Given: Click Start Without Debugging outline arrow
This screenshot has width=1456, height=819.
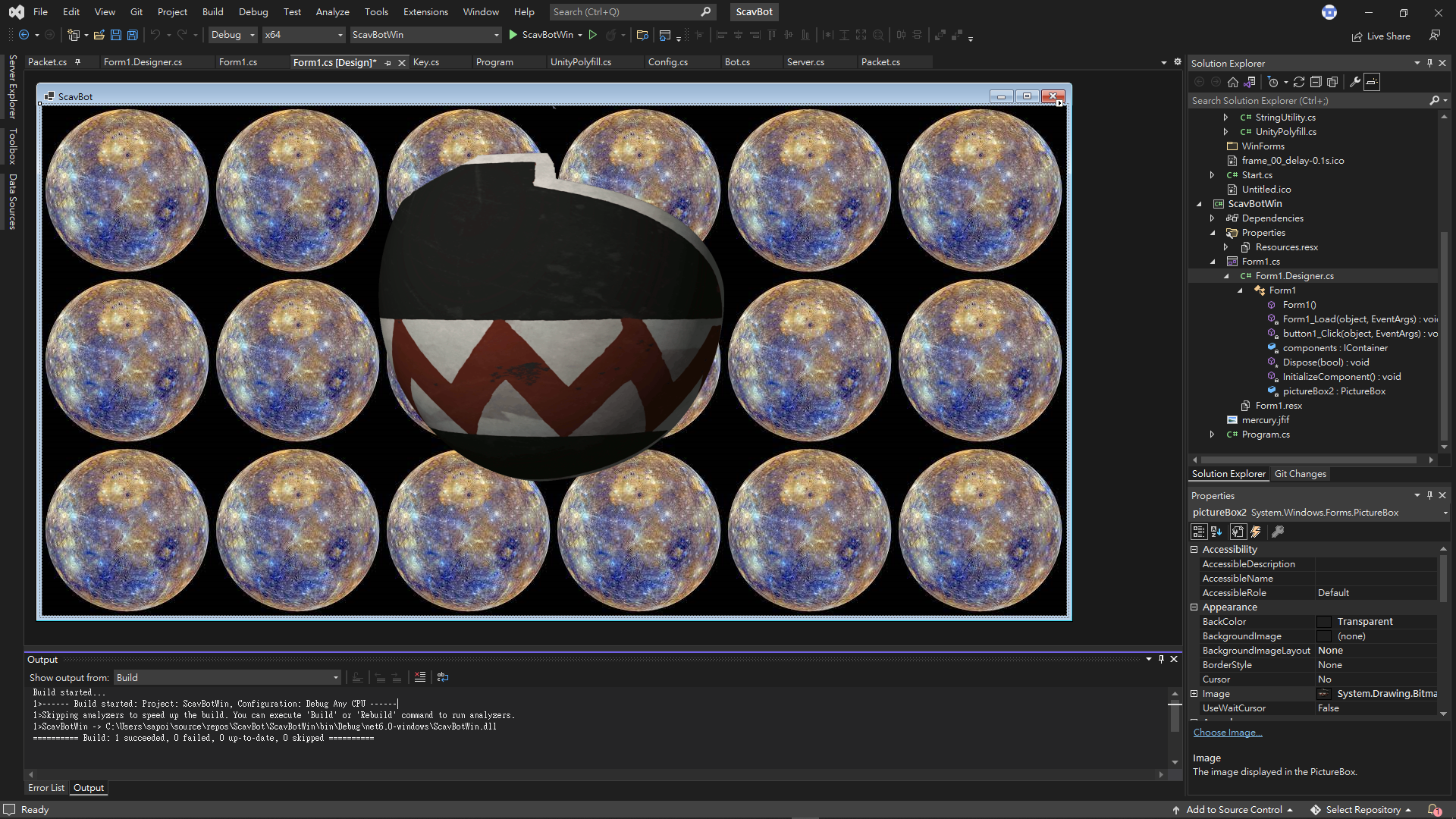Looking at the screenshot, I should tap(593, 35).
